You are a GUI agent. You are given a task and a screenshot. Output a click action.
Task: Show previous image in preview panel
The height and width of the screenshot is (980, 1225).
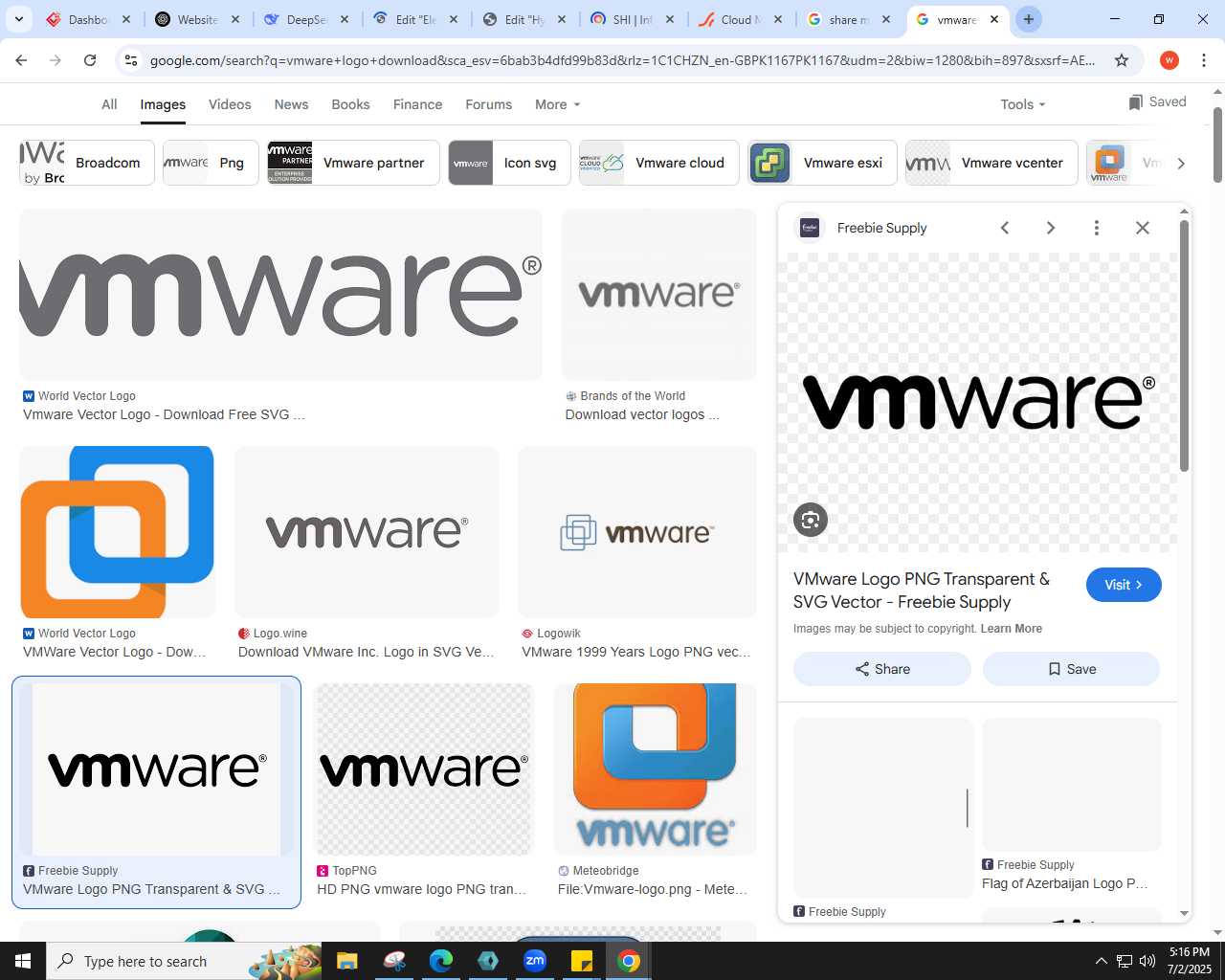point(1005,228)
